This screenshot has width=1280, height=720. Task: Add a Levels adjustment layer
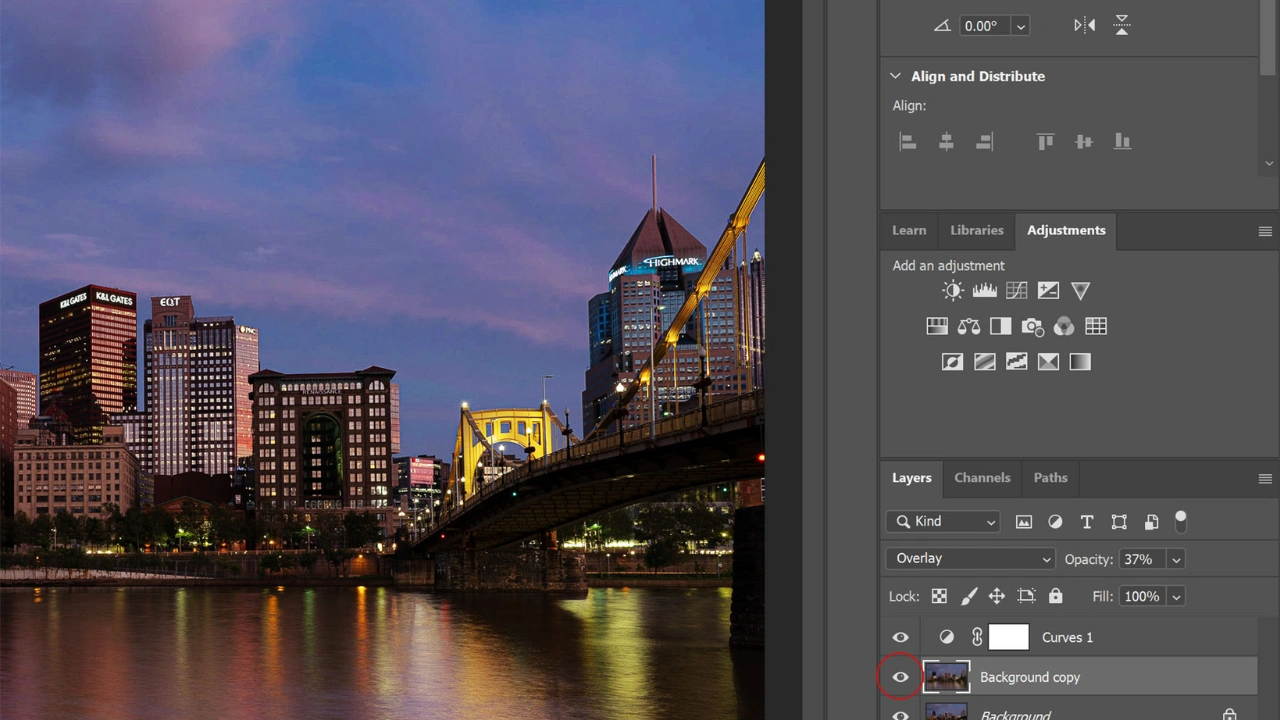984,291
